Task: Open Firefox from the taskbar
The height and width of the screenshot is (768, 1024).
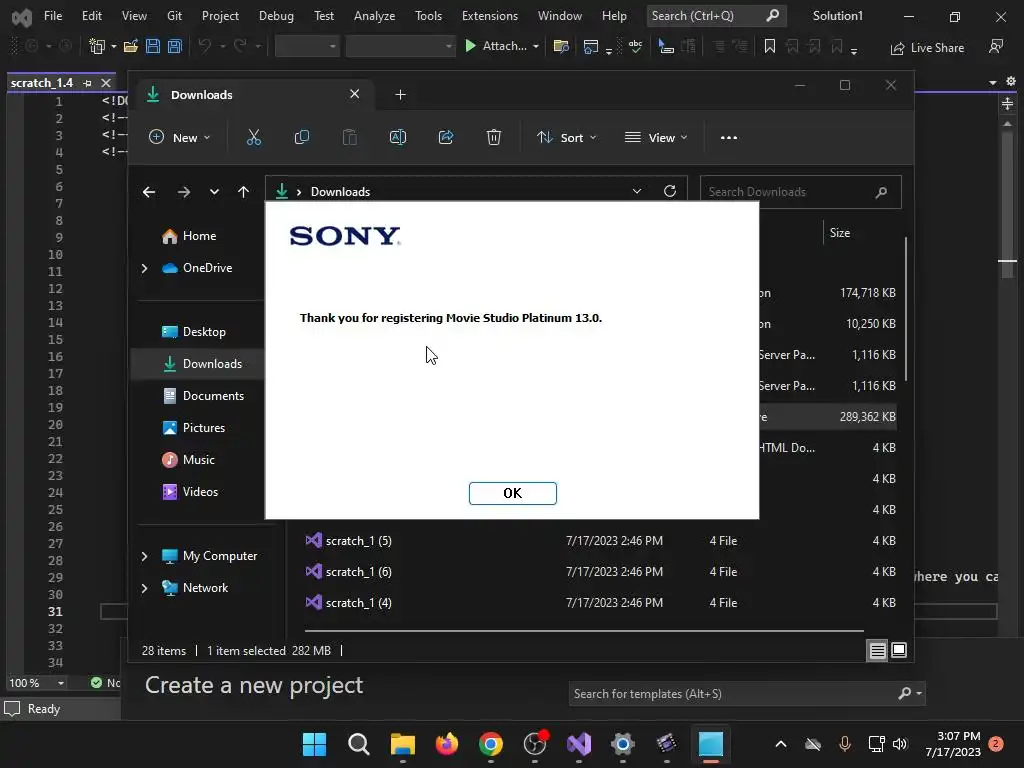Action: pyautogui.click(x=447, y=744)
